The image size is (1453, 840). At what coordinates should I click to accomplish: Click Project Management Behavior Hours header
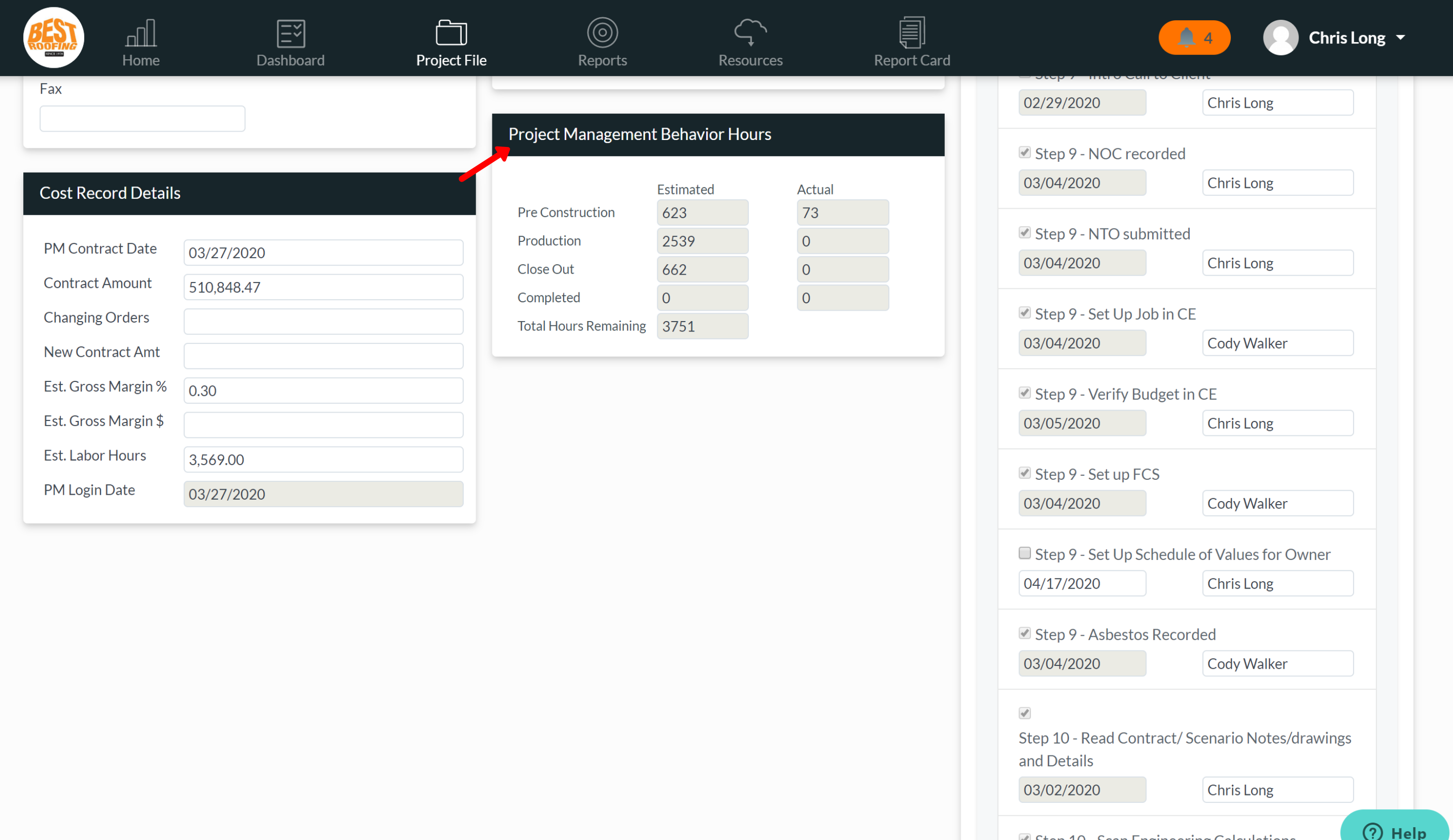click(x=718, y=135)
